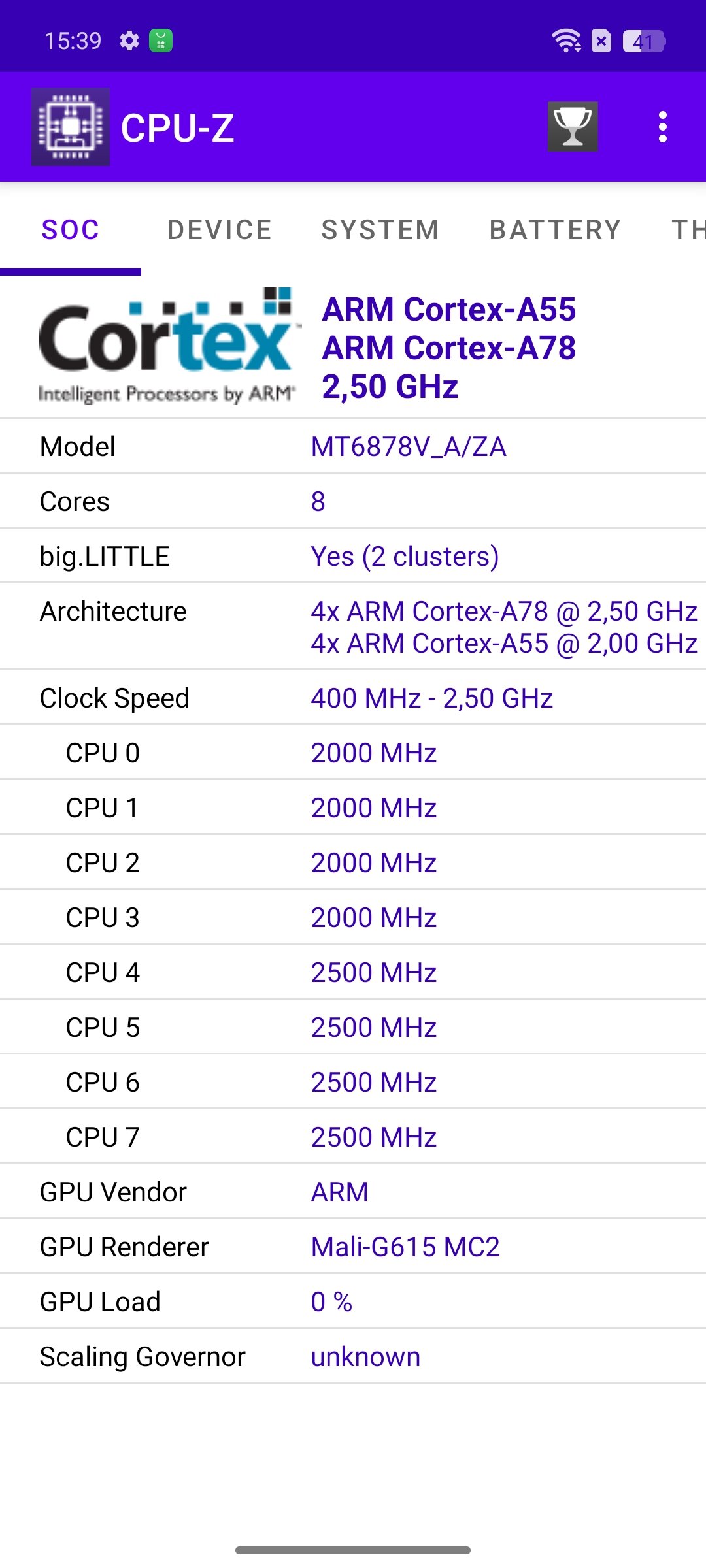706x1568 pixels.
Task: Tap the Cortex ARM logo image
Action: click(x=168, y=346)
